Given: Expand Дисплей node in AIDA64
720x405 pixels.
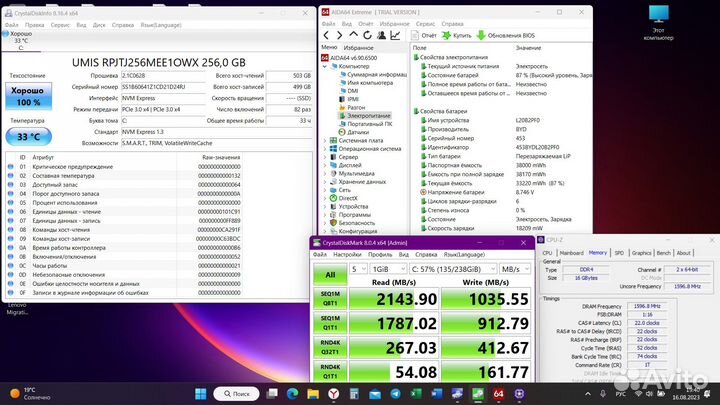Looking at the screenshot, I should coord(325,165).
